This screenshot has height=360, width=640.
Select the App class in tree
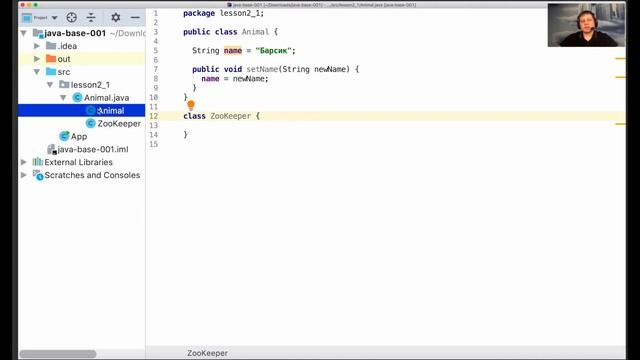(x=79, y=136)
